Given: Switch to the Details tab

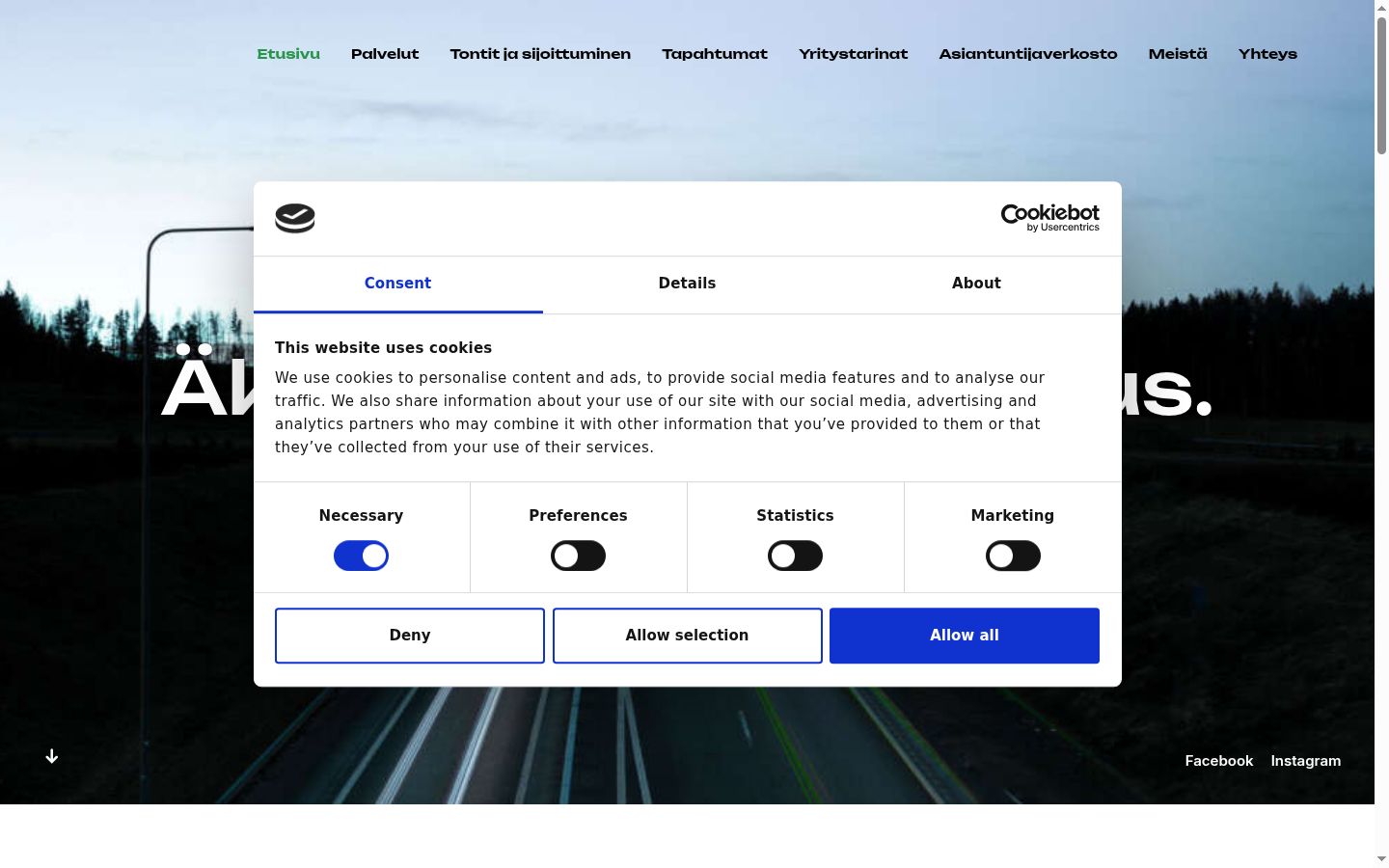Looking at the screenshot, I should coord(687,284).
